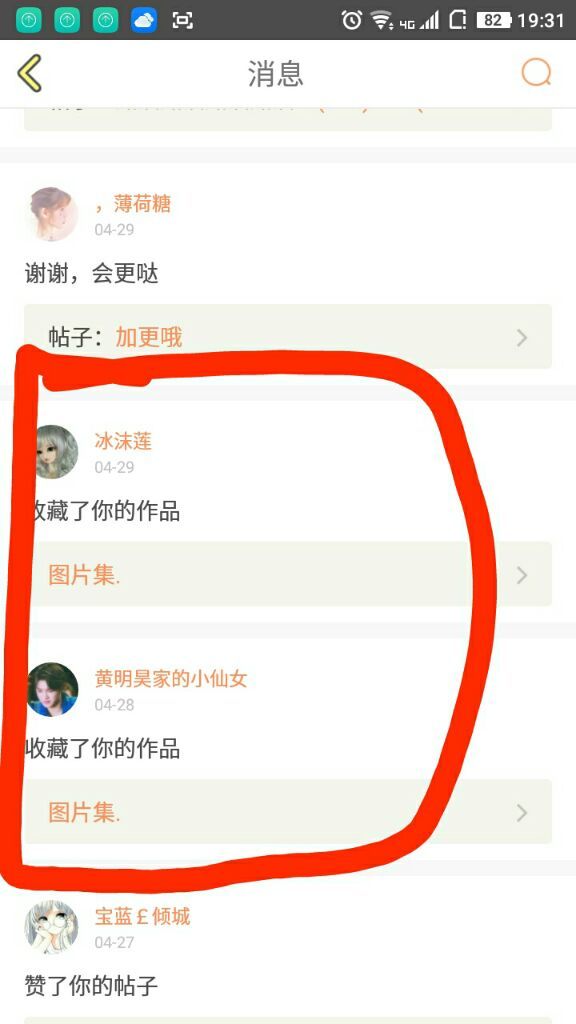Open the post 加更哦

tap(149, 337)
